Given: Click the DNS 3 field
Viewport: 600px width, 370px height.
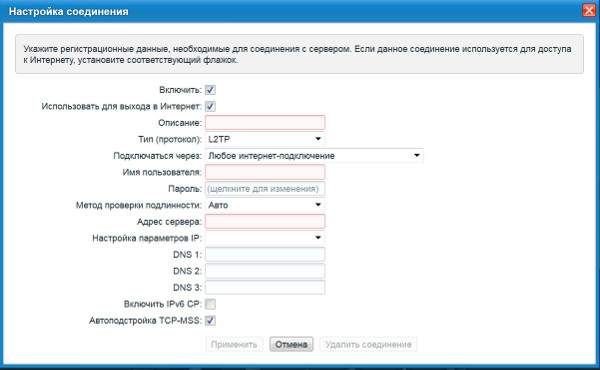Looking at the screenshot, I should (265, 287).
